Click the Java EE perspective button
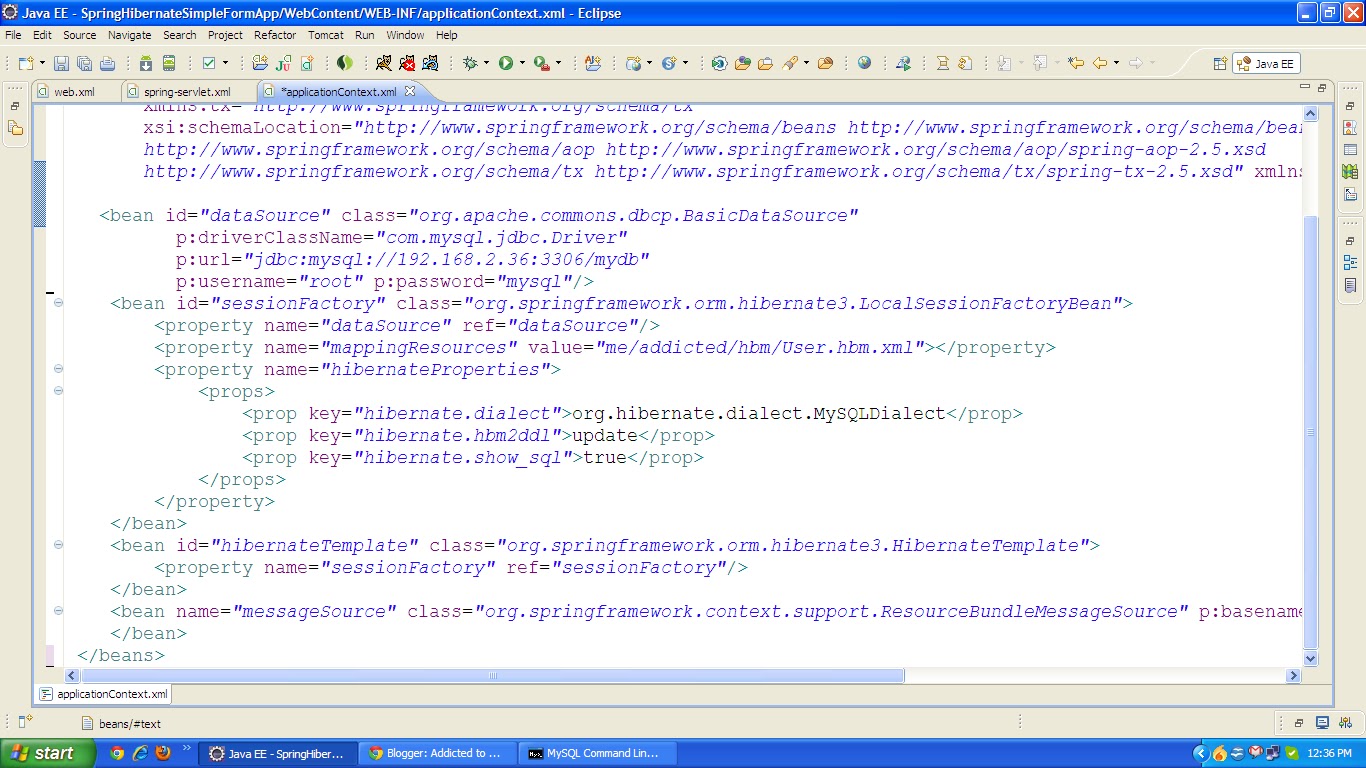Image resolution: width=1366 pixels, height=768 pixels. click(1267, 62)
